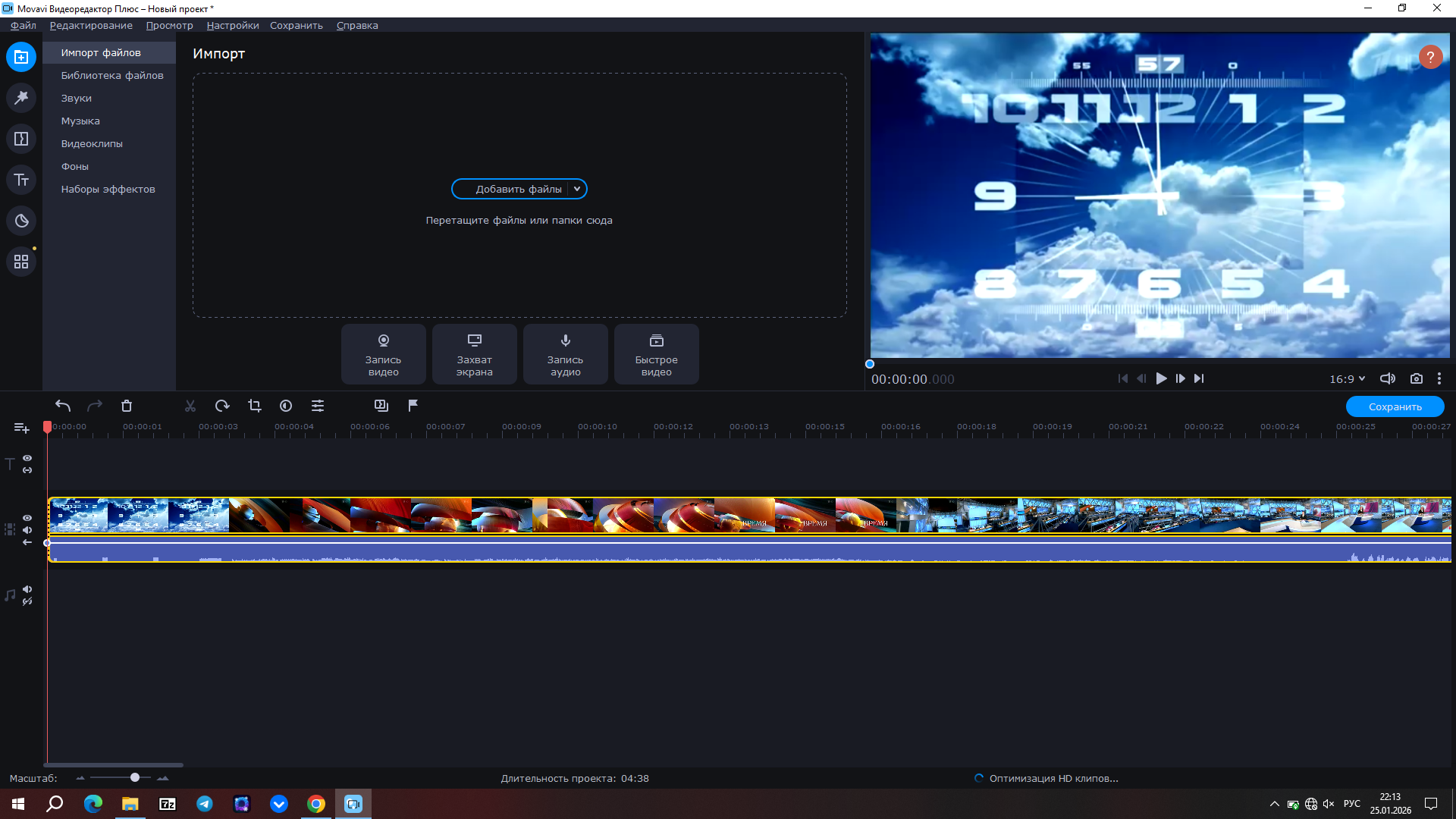Open the Filters panel with magic wand icon
The width and height of the screenshot is (1456, 819).
[x=21, y=98]
